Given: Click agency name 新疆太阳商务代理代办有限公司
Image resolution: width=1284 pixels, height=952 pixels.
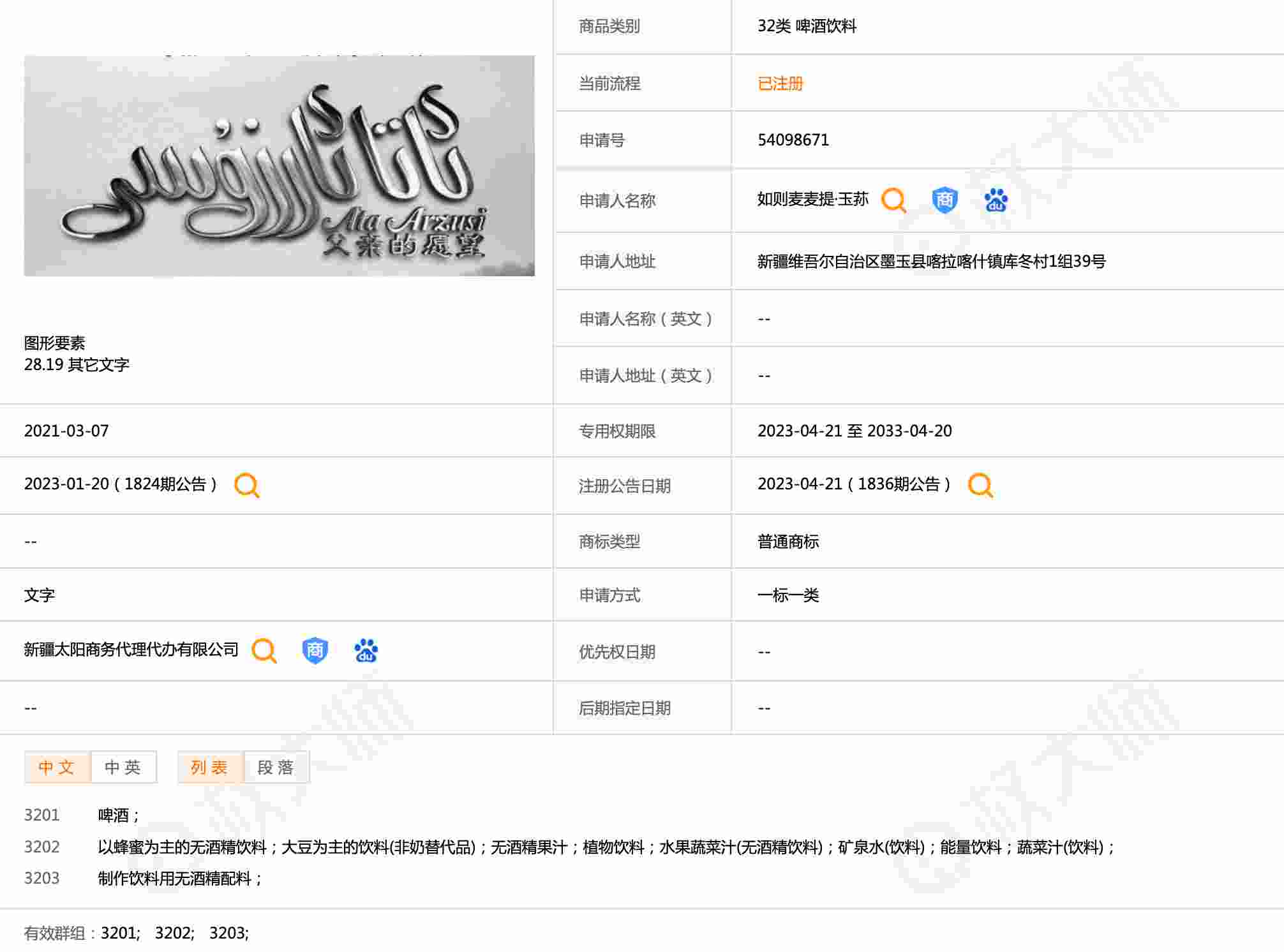Looking at the screenshot, I should pos(131,650).
